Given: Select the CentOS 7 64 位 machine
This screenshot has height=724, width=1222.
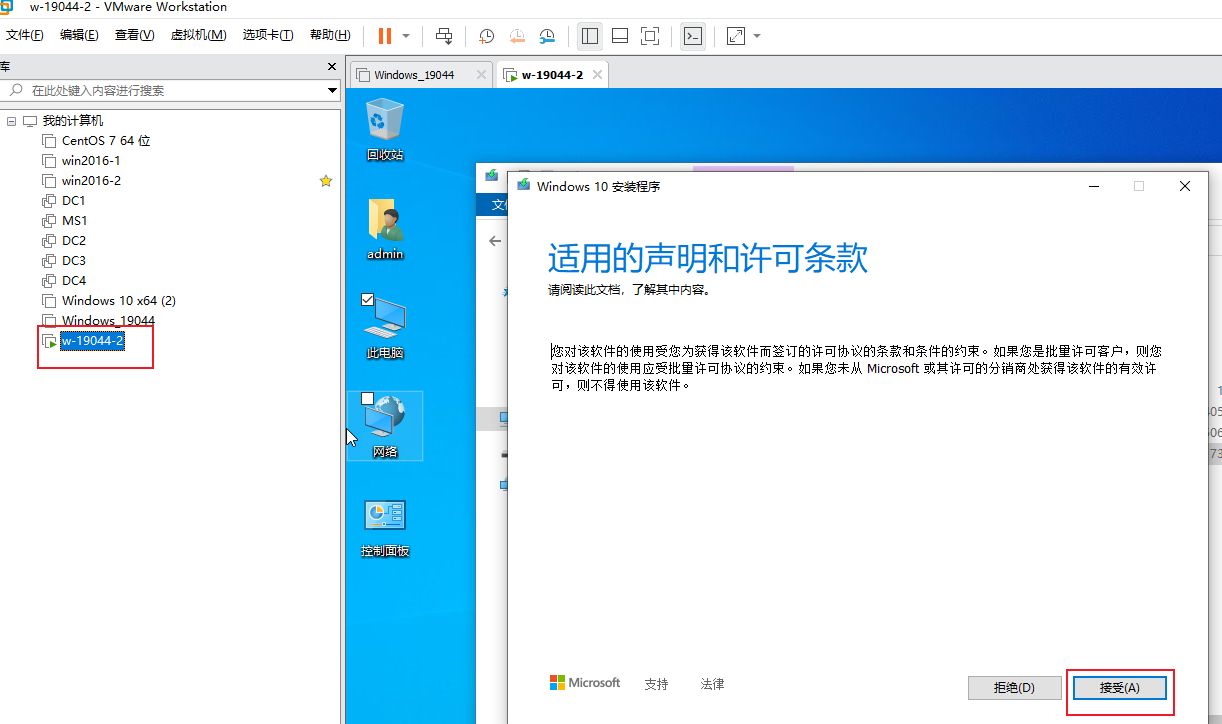Looking at the screenshot, I should pos(105,140).
